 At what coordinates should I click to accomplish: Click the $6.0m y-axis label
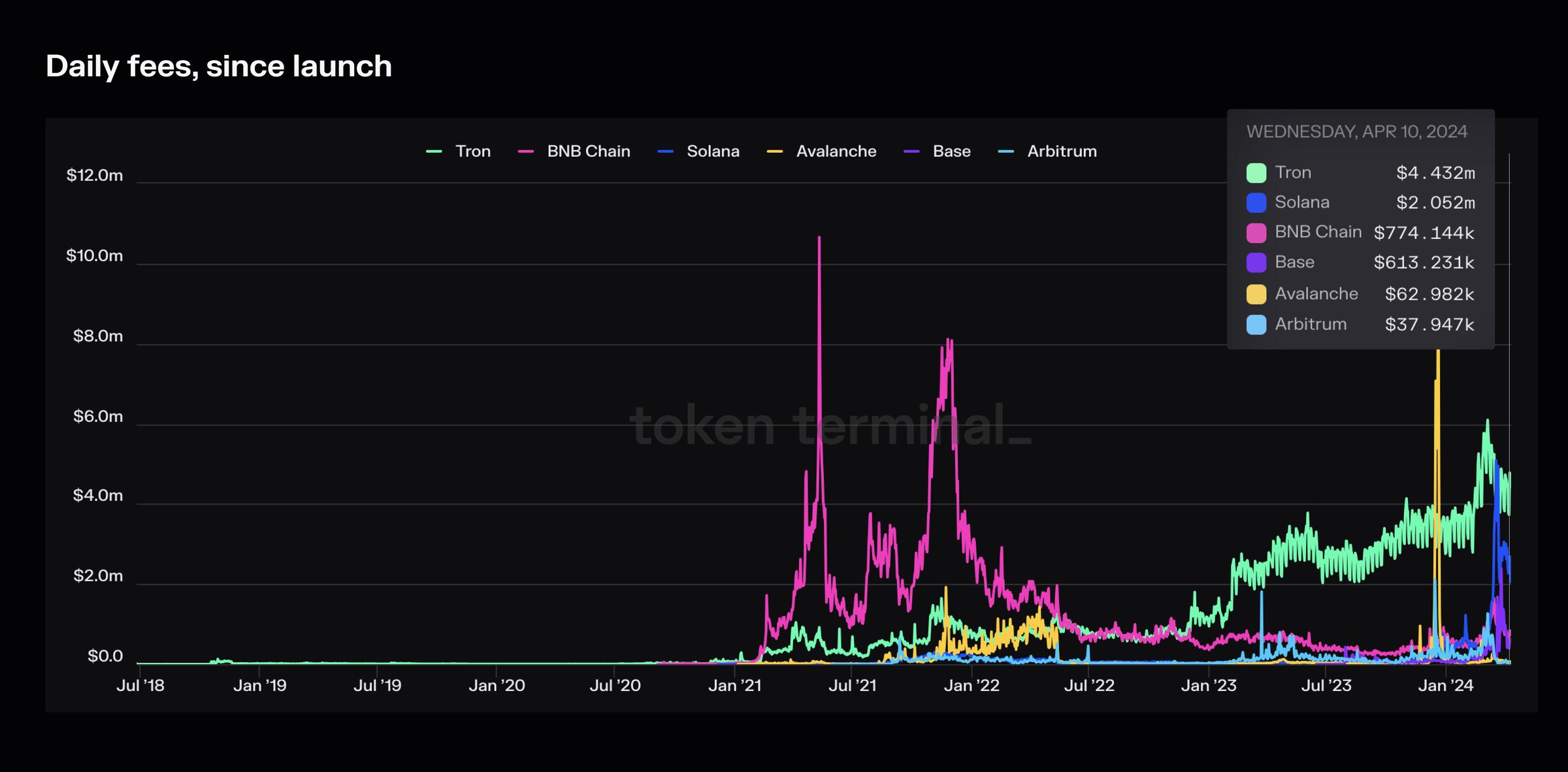(x=98, y=416)
